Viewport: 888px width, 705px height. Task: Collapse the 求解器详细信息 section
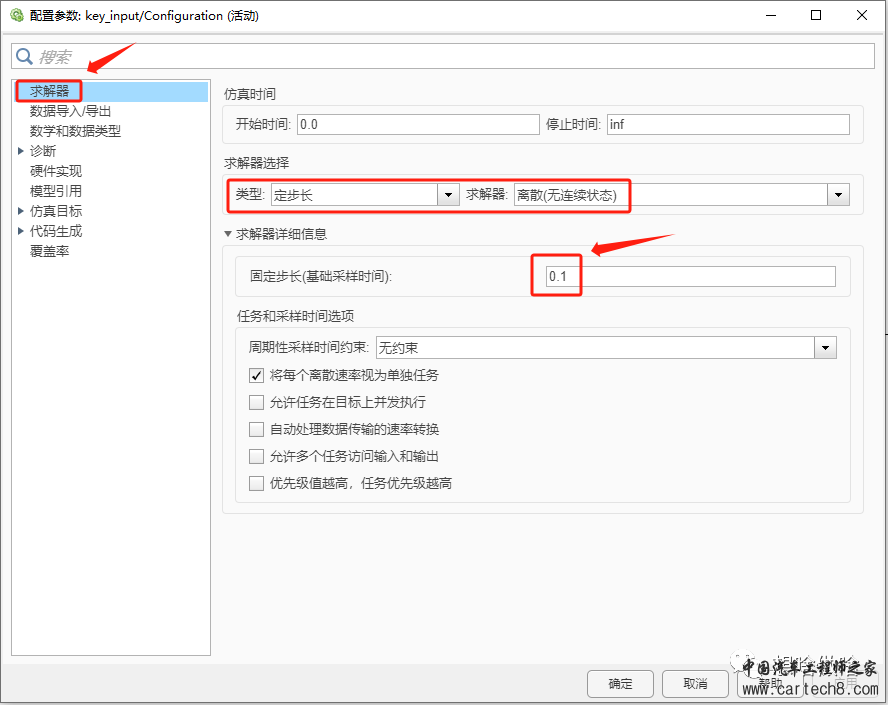pos(228,234)
